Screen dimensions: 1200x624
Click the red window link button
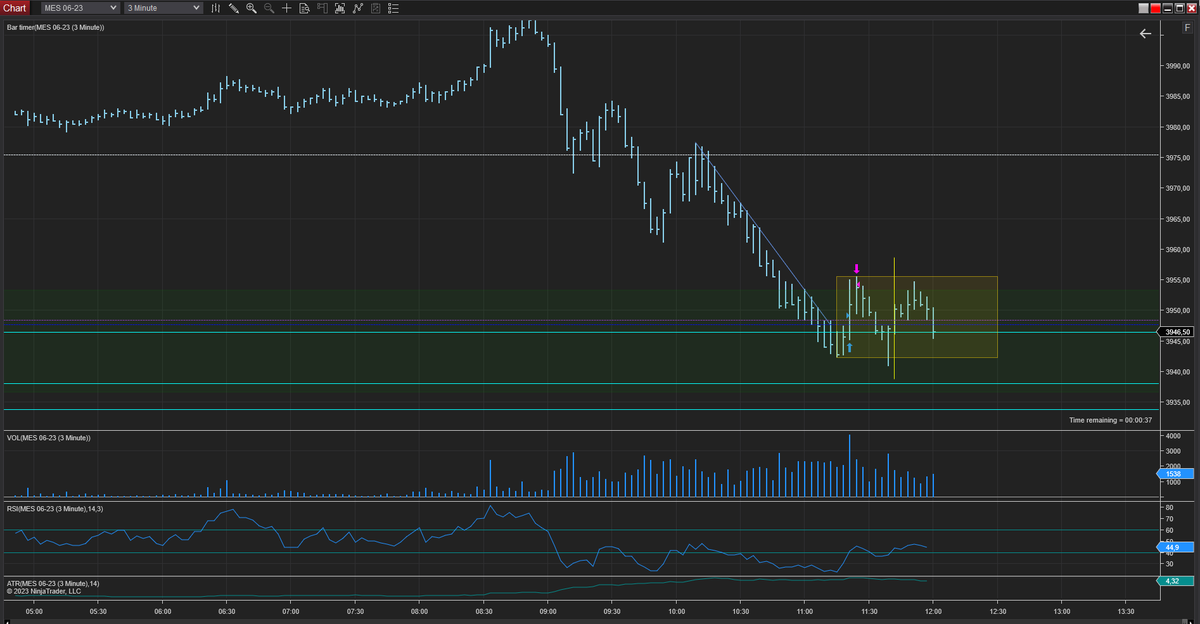[x=1156, y=8]
